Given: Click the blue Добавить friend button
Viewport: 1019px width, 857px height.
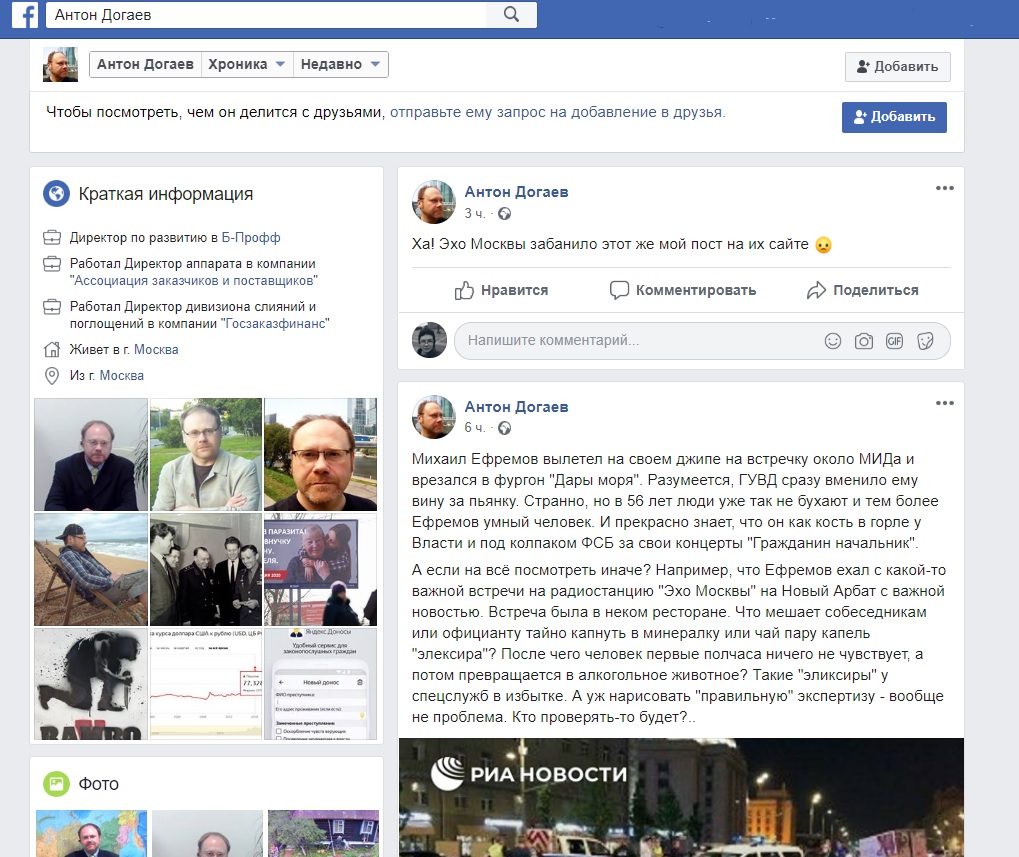Looking at the screenshot, I should coord(893,117).
